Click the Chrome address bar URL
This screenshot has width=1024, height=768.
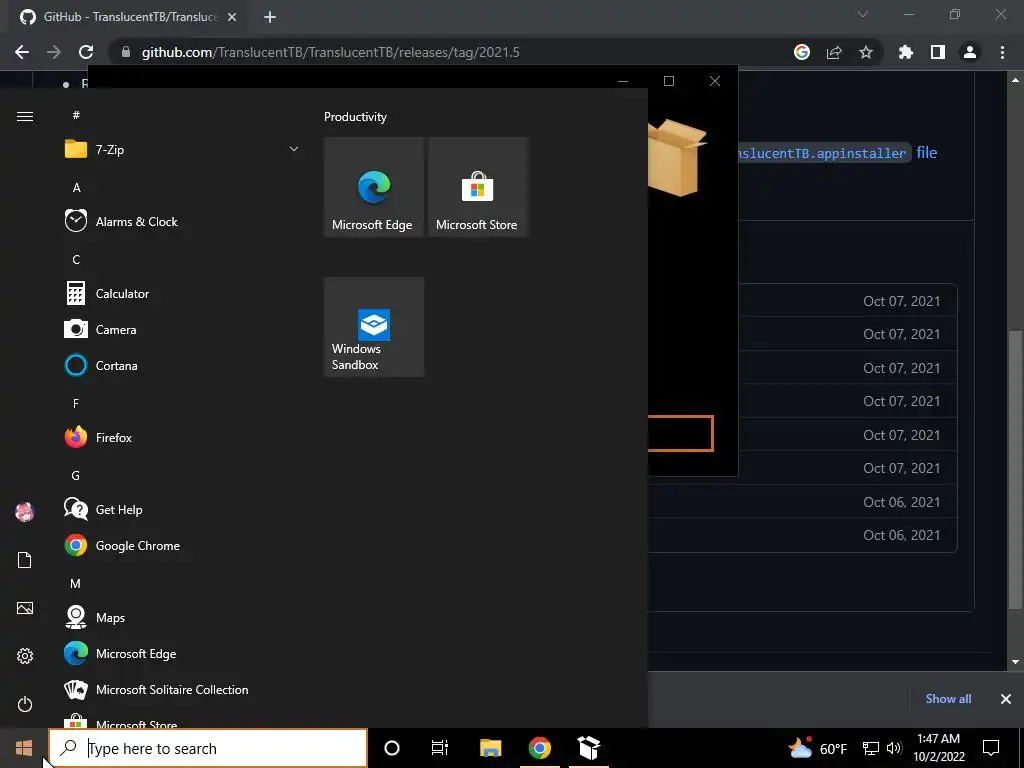330,52
